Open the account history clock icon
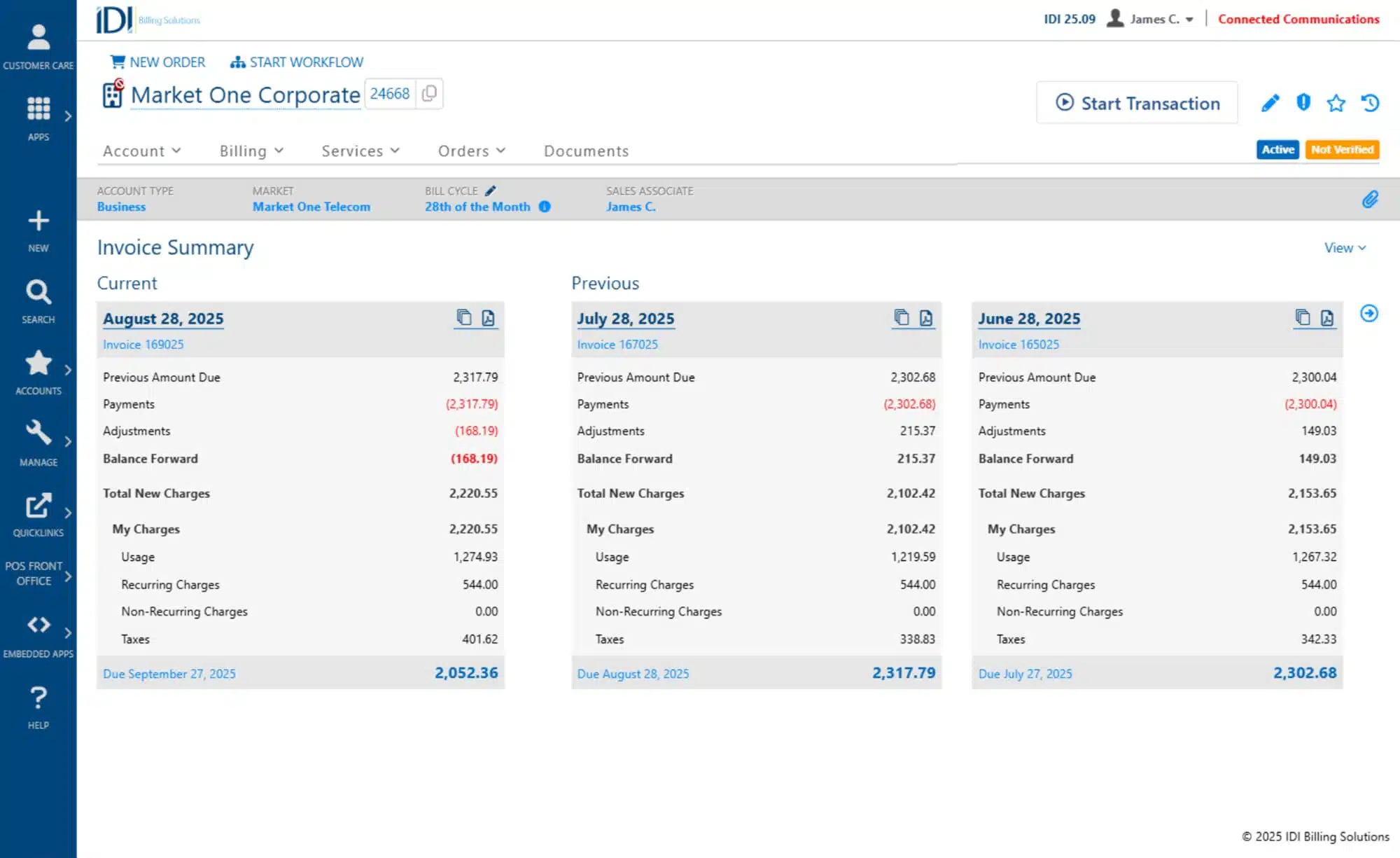 1370,104
